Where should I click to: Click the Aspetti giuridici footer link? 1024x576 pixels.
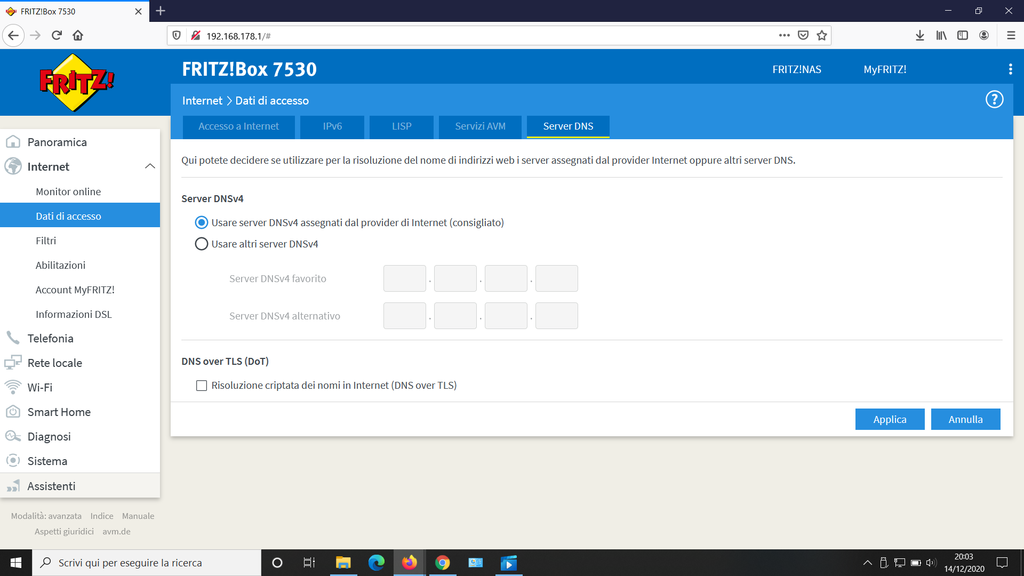tap(64, 532)
